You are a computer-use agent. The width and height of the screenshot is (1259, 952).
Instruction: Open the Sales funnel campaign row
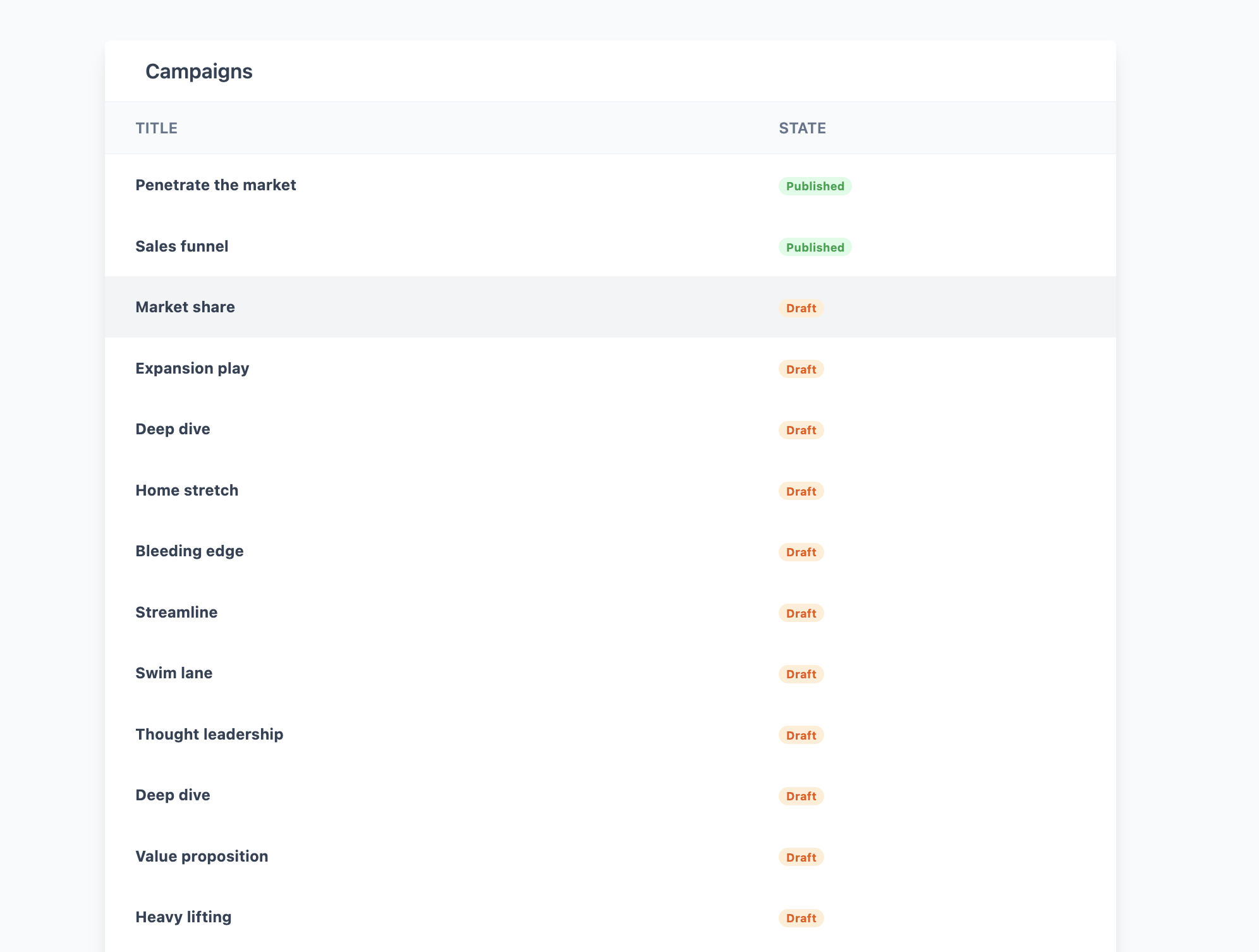click(x=182, y=247)
